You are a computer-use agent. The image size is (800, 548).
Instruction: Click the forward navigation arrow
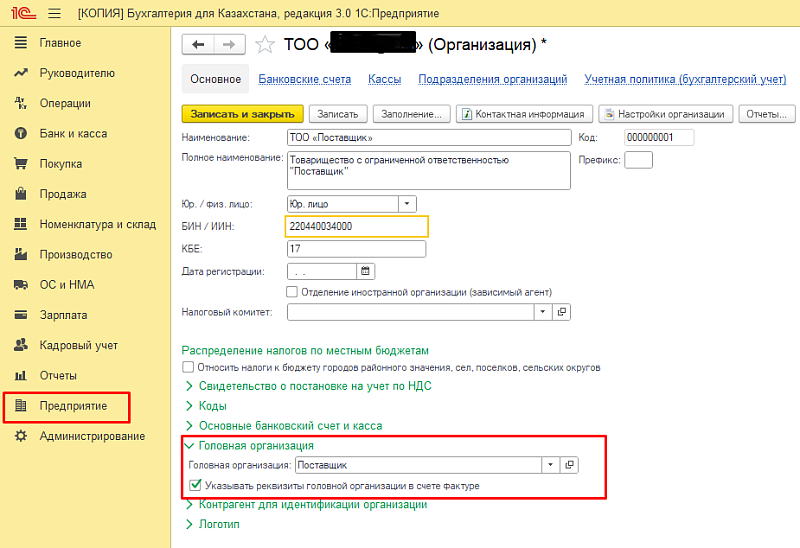coord(229,44)
